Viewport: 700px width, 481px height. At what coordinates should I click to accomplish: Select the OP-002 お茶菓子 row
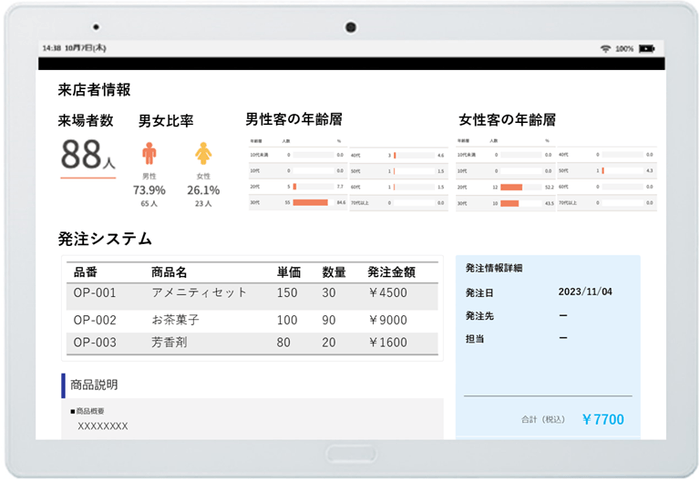(x=250, y=320)
